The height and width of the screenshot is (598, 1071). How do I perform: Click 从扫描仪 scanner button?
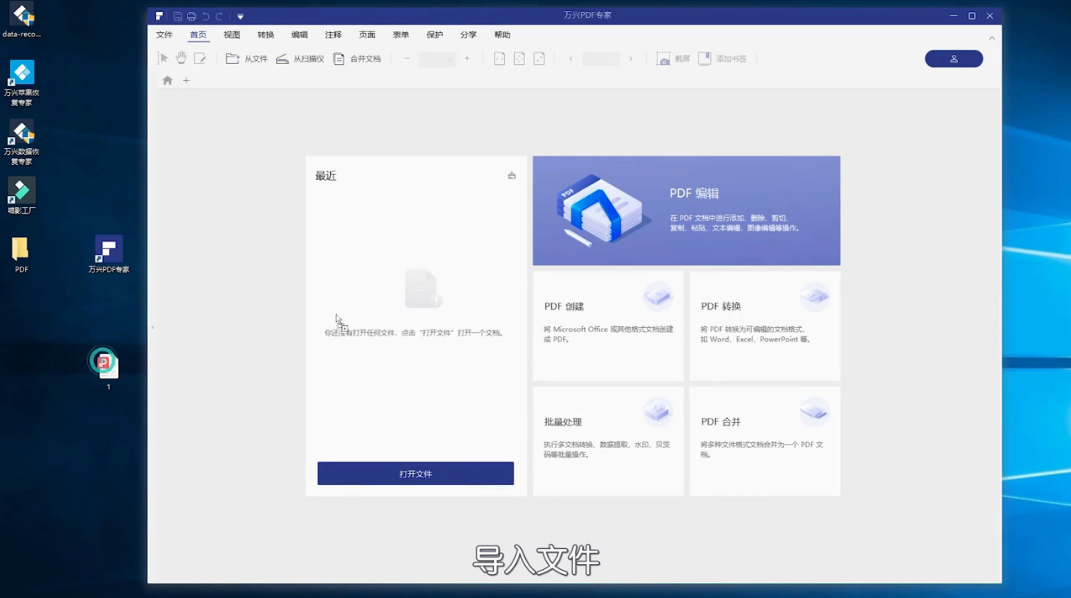(x=300, y=59)
